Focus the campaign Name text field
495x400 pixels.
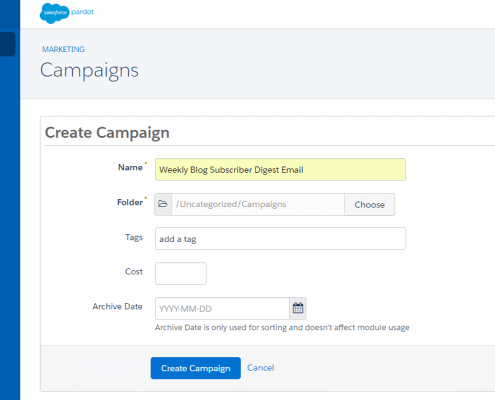280,170
